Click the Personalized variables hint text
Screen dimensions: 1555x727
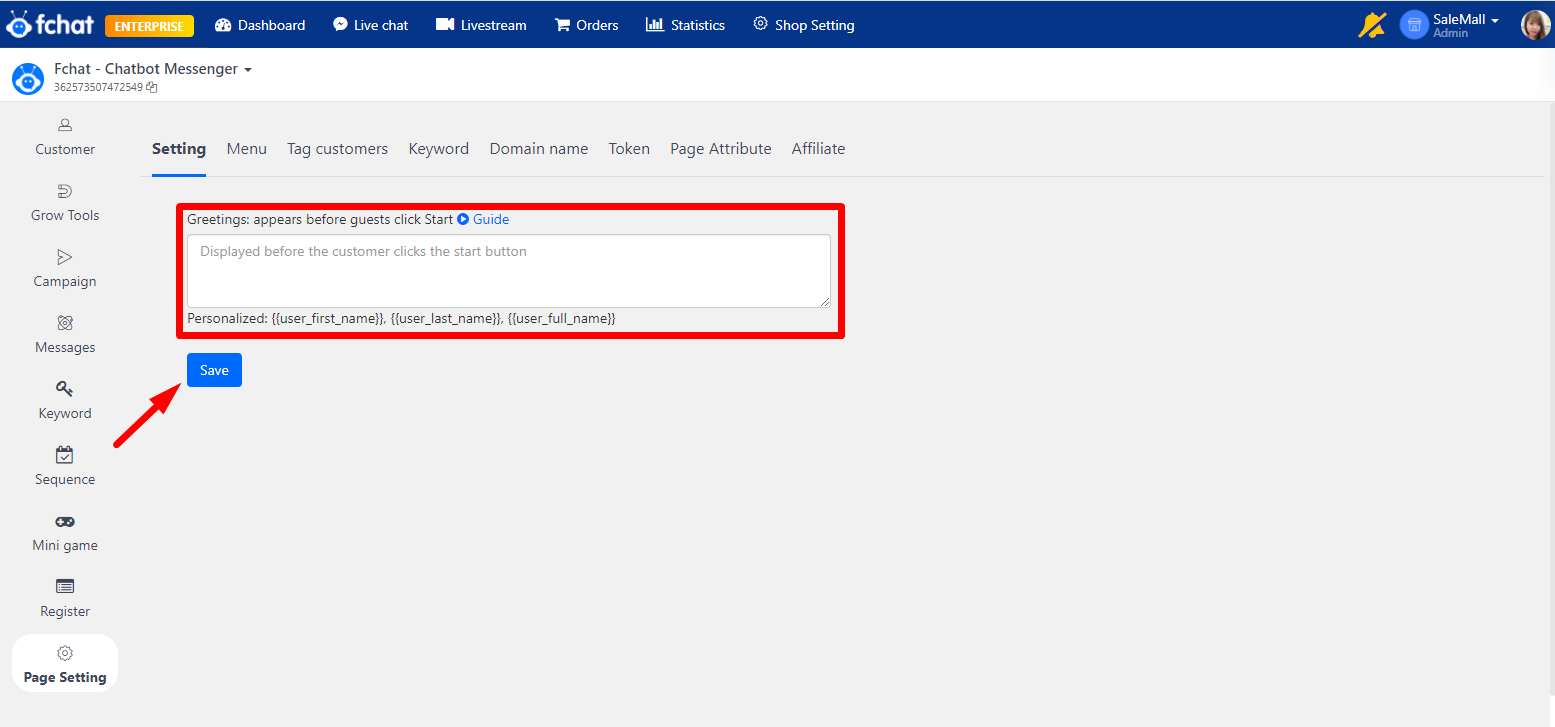pos(401,318)
